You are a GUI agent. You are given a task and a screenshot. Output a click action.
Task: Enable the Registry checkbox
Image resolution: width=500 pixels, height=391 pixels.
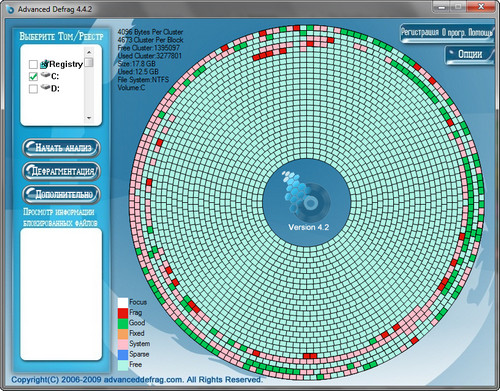click(33, 64)
